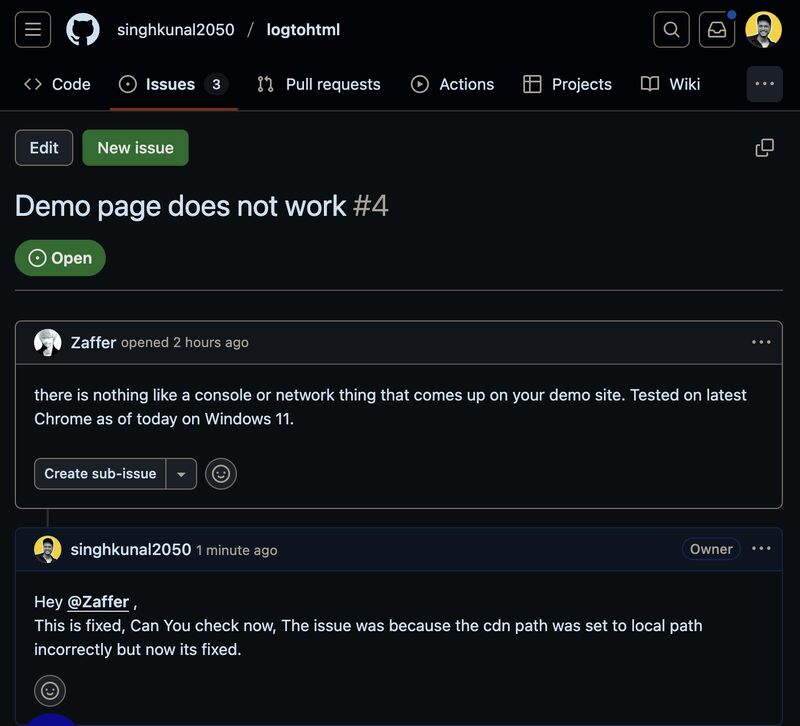Open Zaffer's avatar profile
Screen dimensions: 800x726
pyautogui.click(x=47, y=342)
